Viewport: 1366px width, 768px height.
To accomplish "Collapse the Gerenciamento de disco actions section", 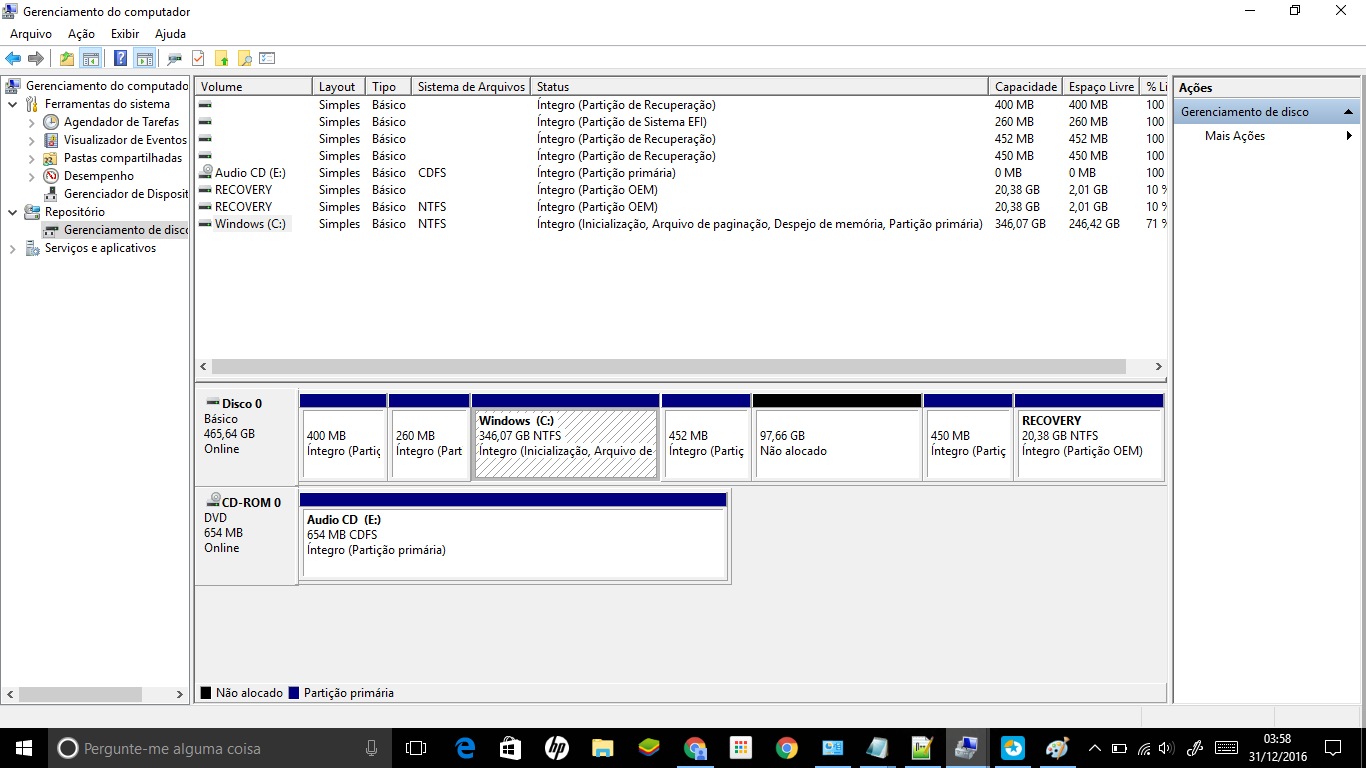I will (x=1349, y=112).
